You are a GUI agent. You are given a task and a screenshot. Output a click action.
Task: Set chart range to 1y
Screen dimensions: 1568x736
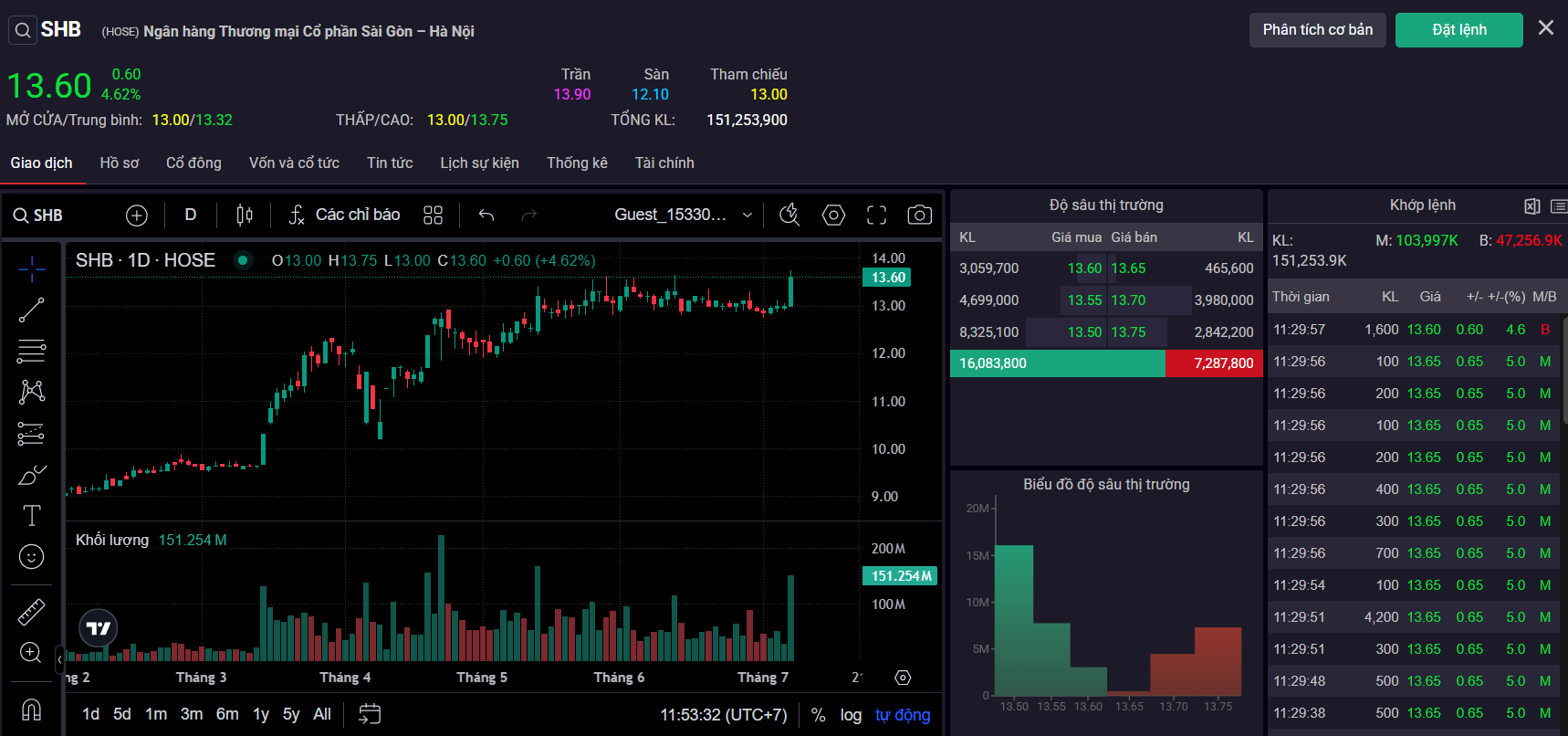[x=261, y=714]
